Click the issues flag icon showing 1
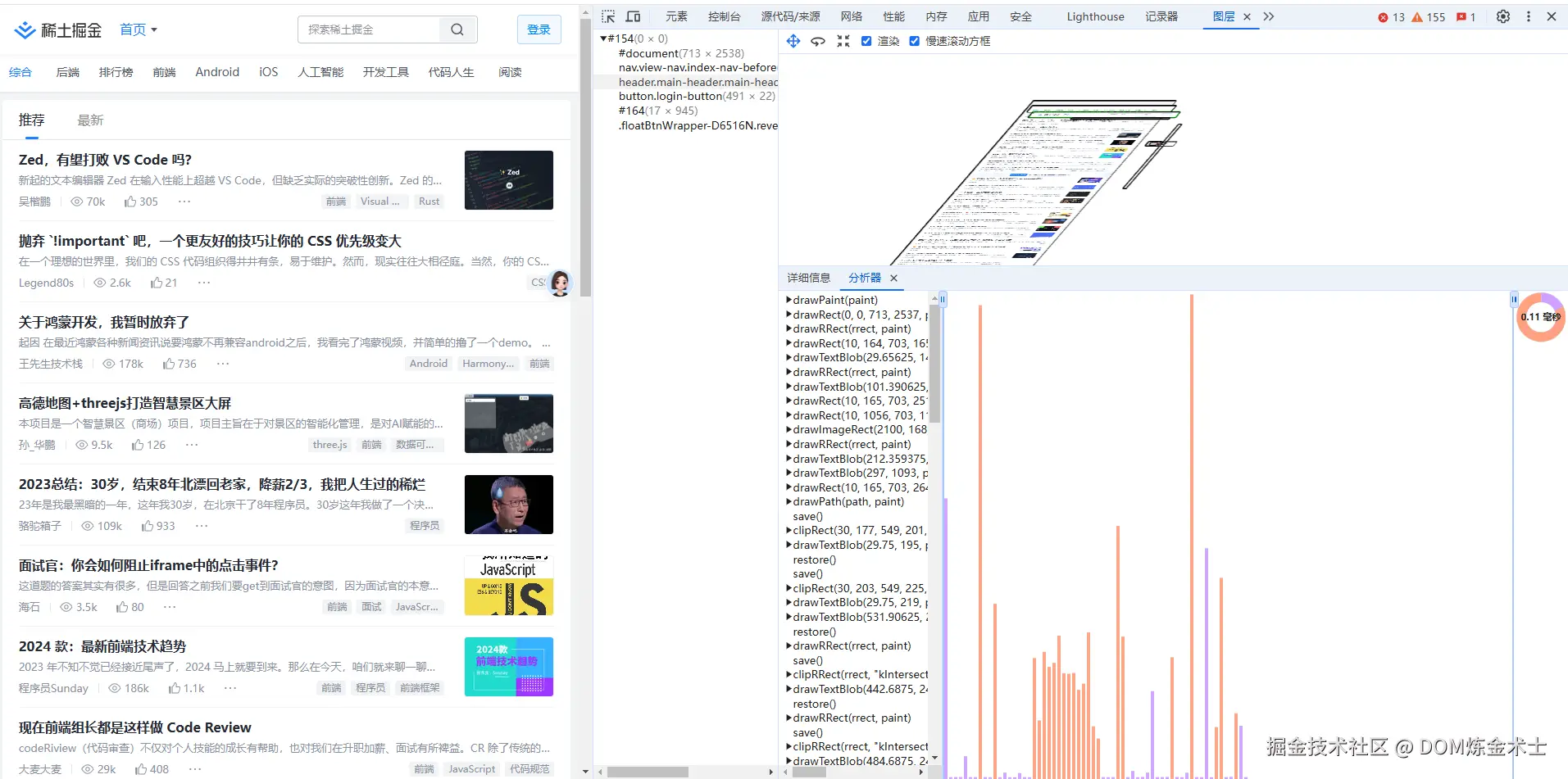This screenshot has height=779, width=1568. coord(1461,17)
